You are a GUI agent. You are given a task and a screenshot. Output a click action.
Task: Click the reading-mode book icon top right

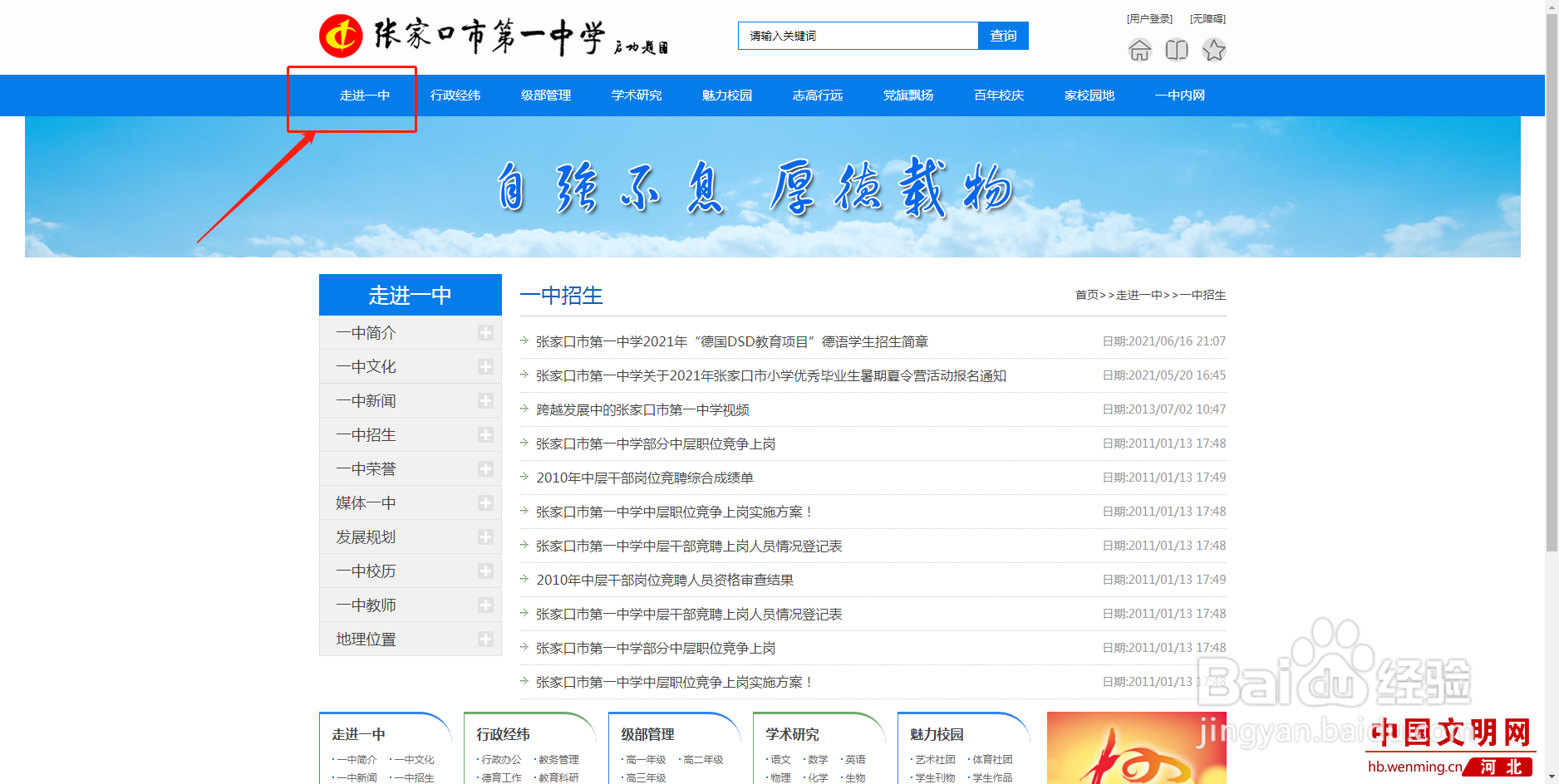pyautogui.click(x=1177, y=51)
